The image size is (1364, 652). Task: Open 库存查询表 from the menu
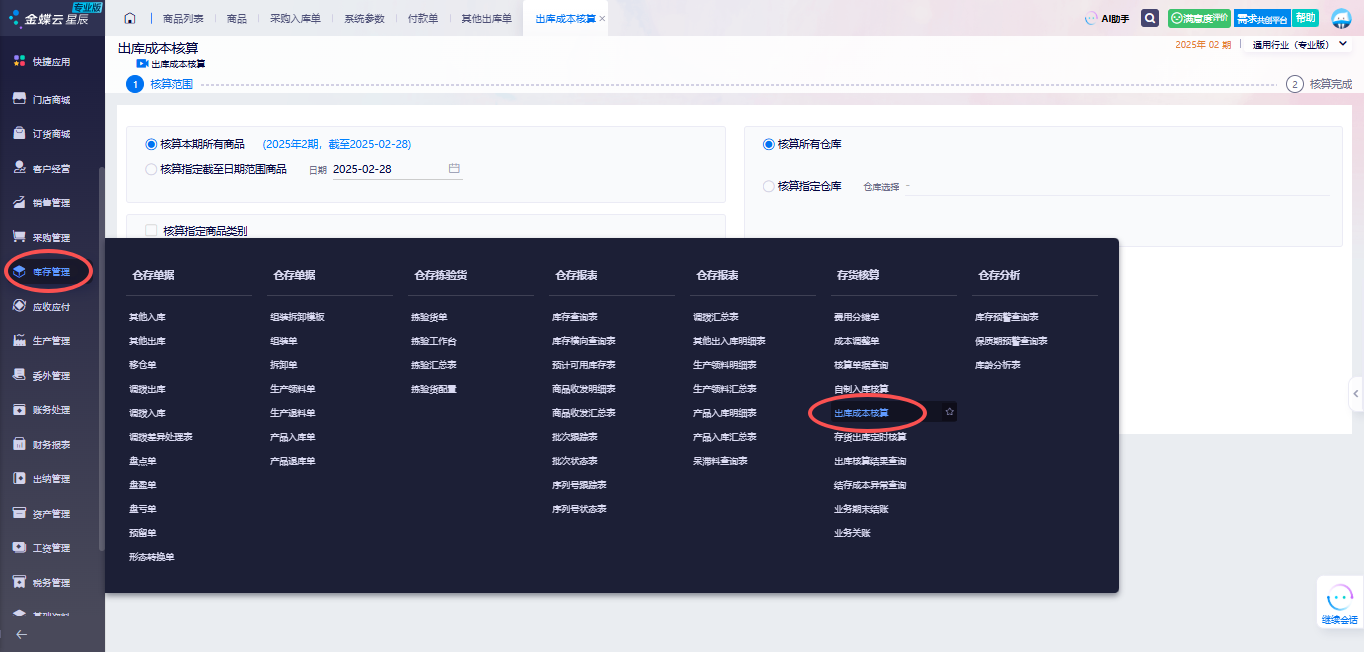coord(574,317)
